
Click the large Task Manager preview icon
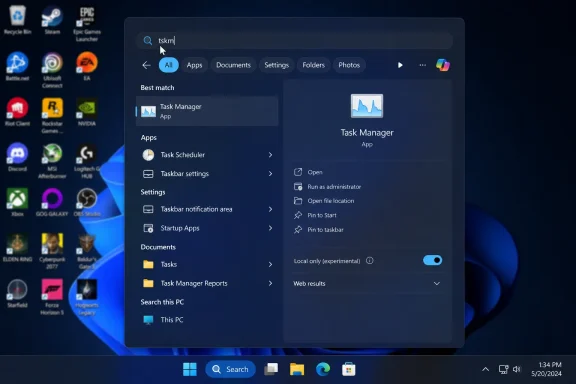[x=367, y=106]
